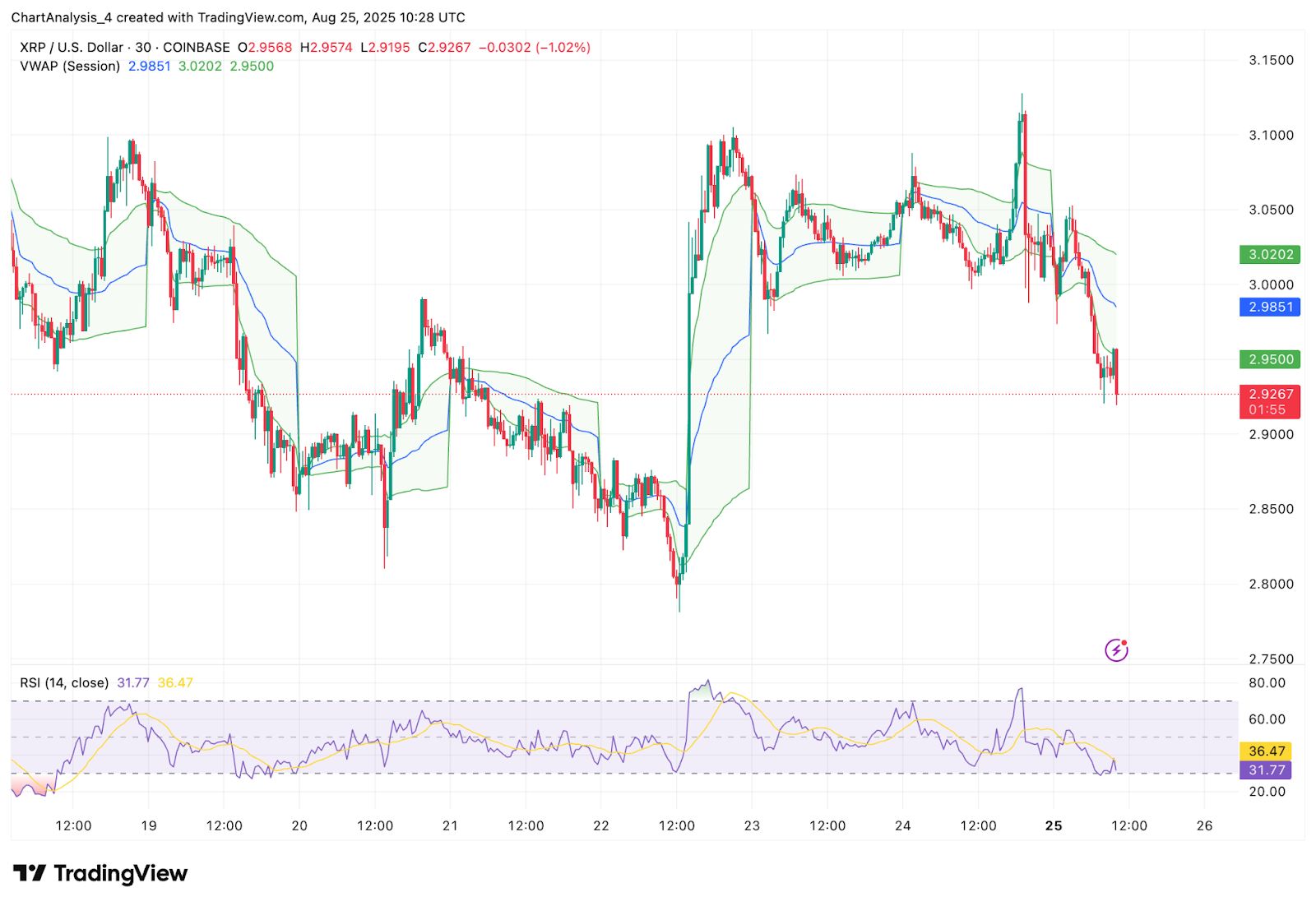Click the 2.8500 price axis label

click(1271, 509)
